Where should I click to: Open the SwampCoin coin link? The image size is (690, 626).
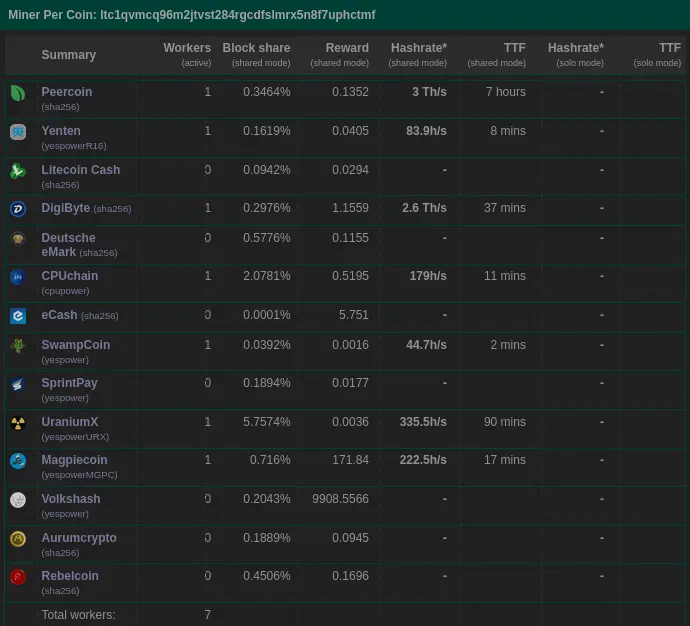[x=76, y=345]
